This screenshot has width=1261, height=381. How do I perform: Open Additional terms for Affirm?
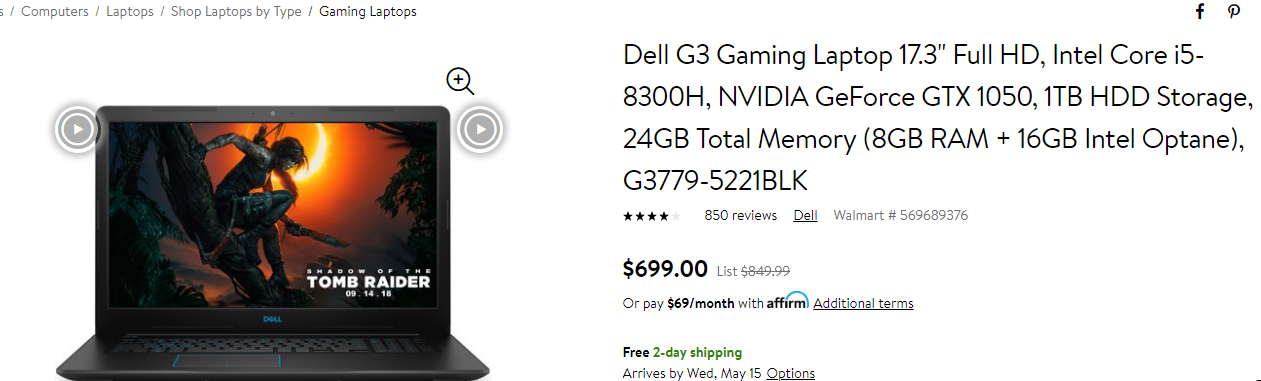tap(863, 303)
